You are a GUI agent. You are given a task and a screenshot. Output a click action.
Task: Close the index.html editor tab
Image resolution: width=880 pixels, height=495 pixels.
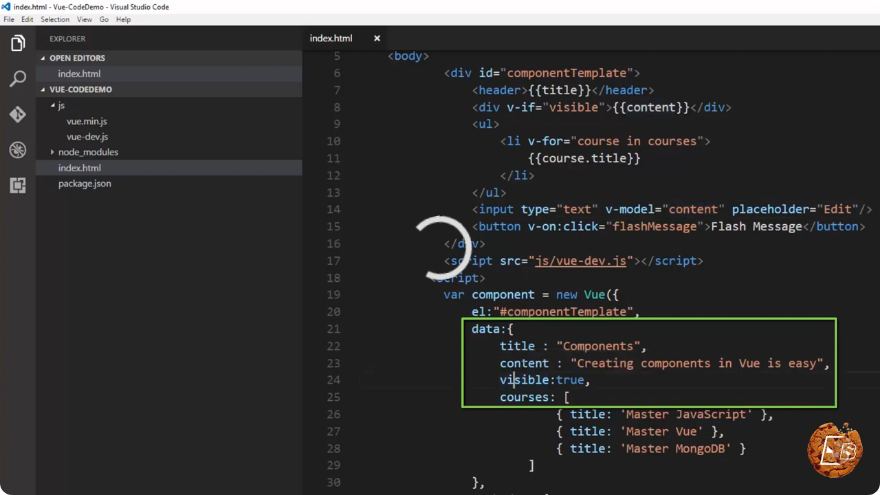pos(377,38)
